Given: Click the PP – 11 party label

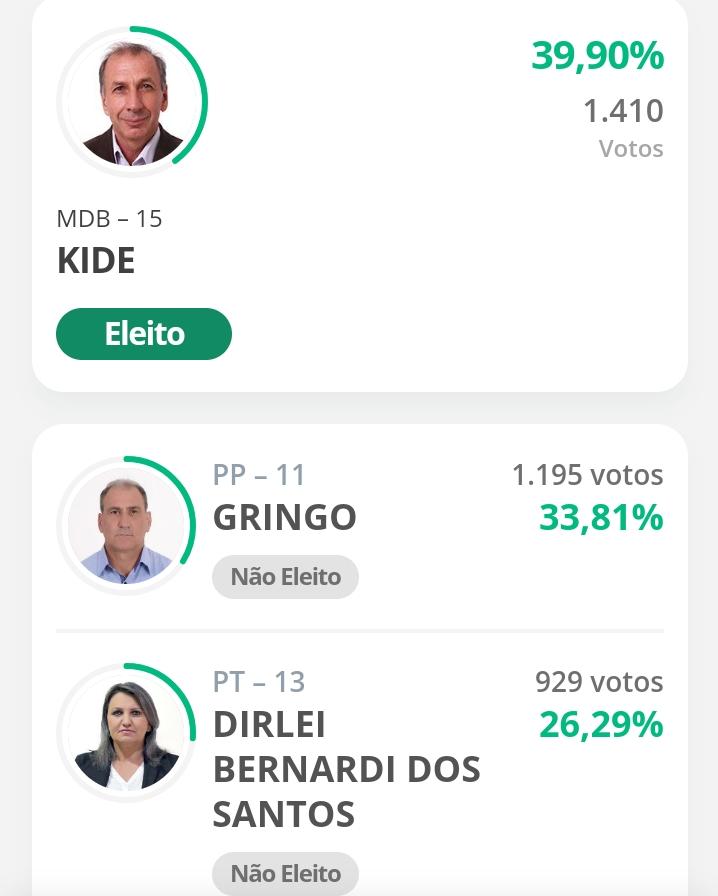Looking at the screenshot, I should click(x=259, y=474).
